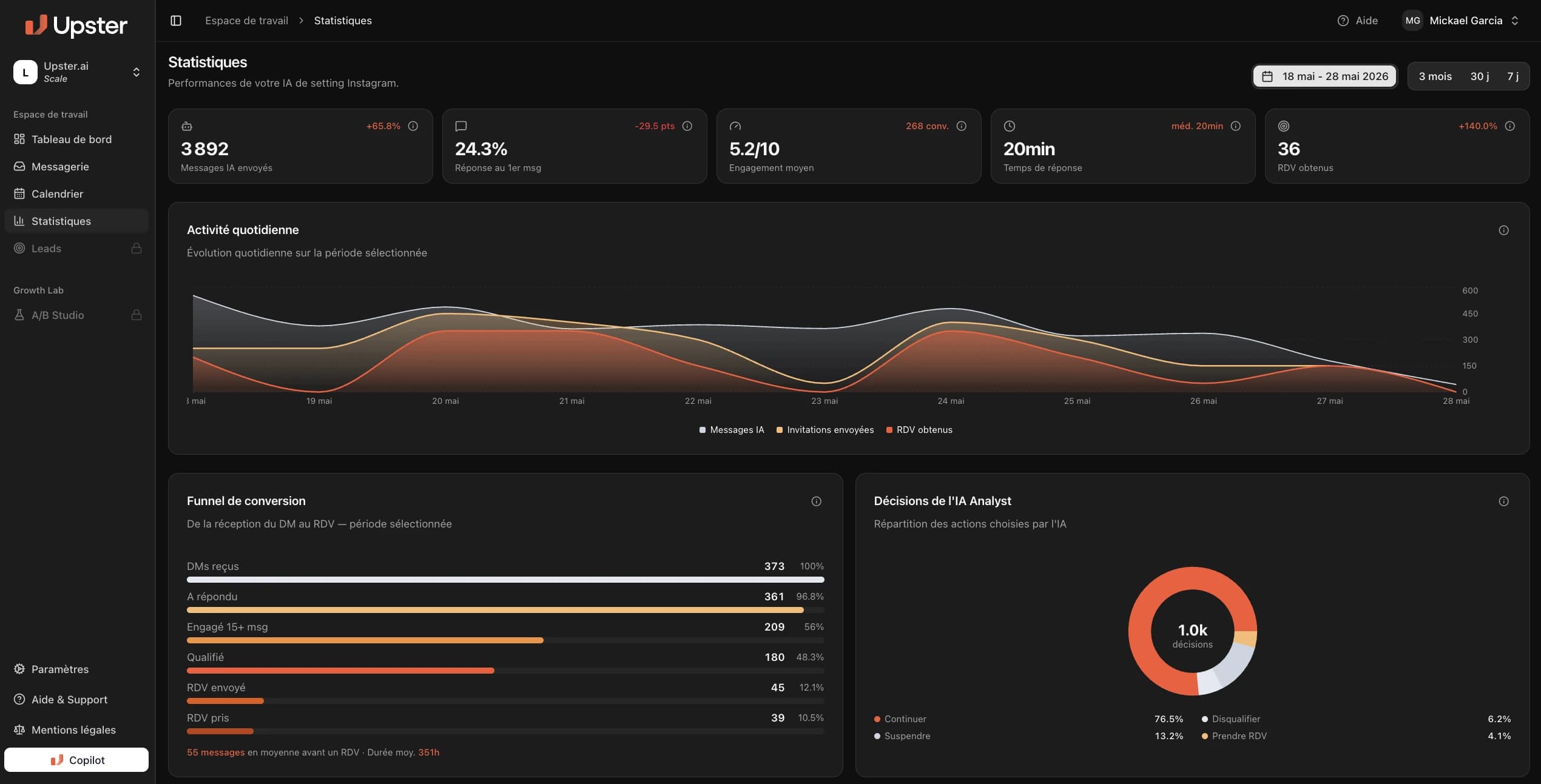Click the lock icon beside Leads
Viewport: 1541px width, 784px height.
137,248
